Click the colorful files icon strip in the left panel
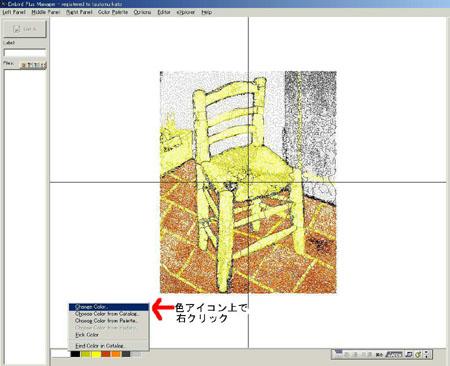This screenshot has height=366, width=450. click(33, 65)
